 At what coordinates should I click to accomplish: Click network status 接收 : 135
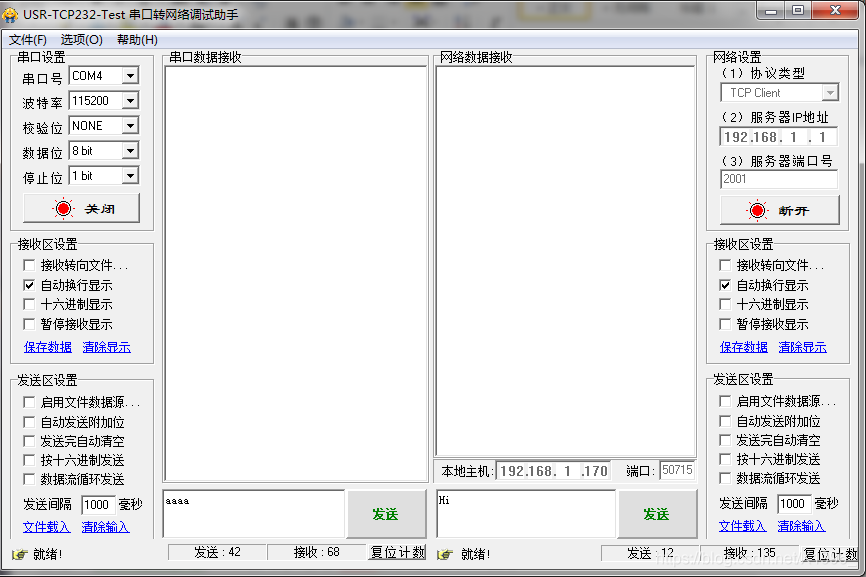coord(749,553)
